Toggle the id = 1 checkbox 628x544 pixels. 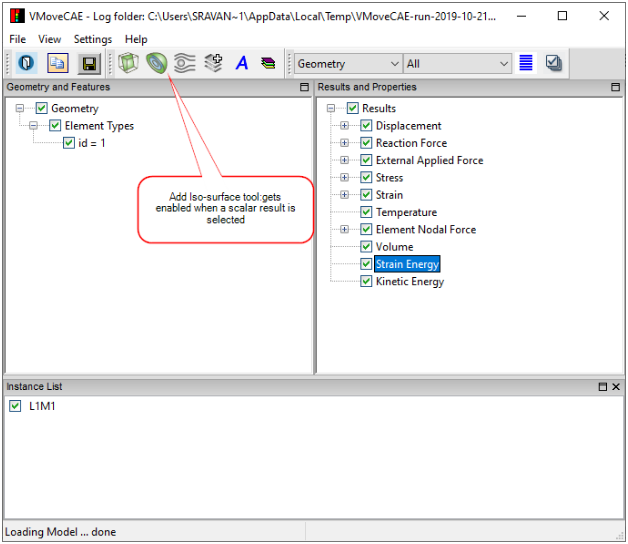click(x=69, y=143)
